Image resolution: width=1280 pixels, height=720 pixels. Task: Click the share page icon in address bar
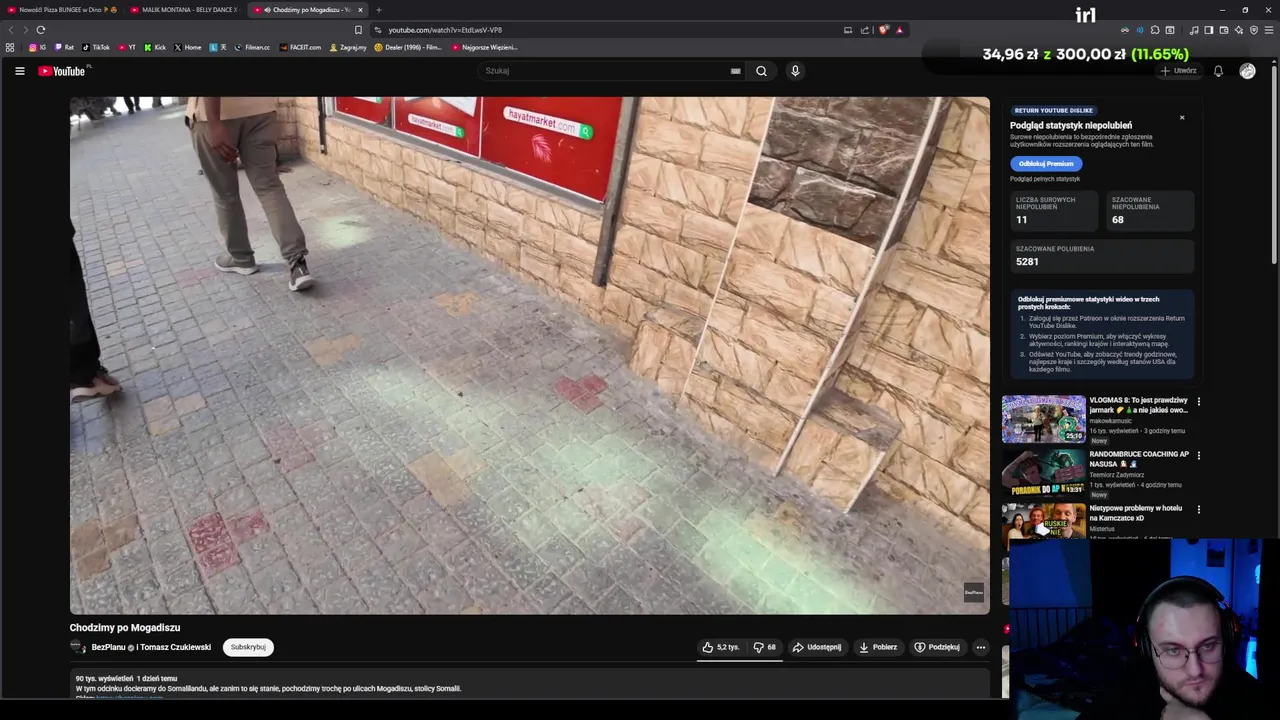tap(864, 30)
